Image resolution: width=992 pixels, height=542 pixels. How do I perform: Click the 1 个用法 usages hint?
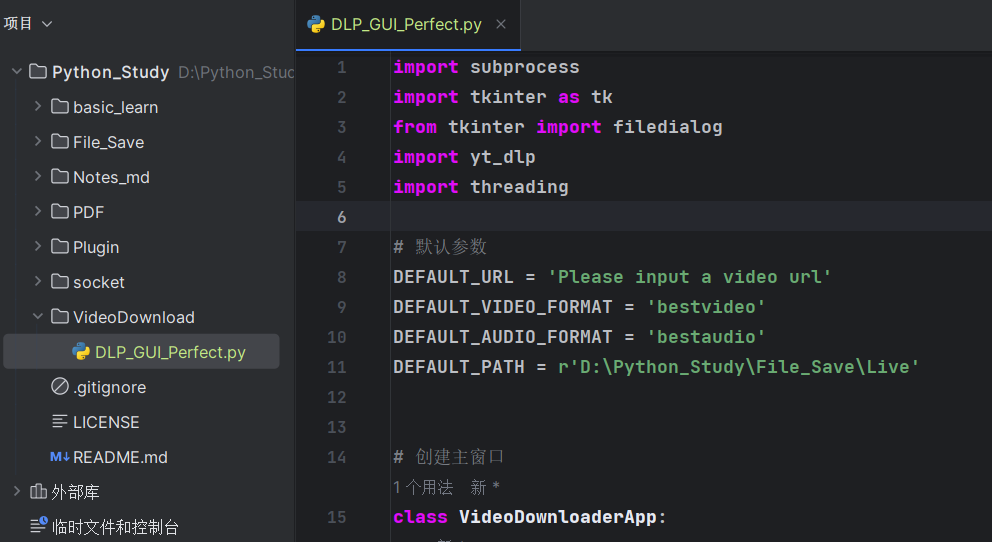pyautogui.click(x=423, y=487)
